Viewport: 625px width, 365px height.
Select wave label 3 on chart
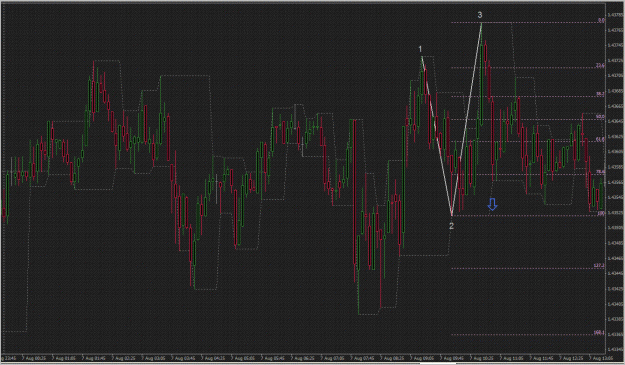(x=480, y=15)
